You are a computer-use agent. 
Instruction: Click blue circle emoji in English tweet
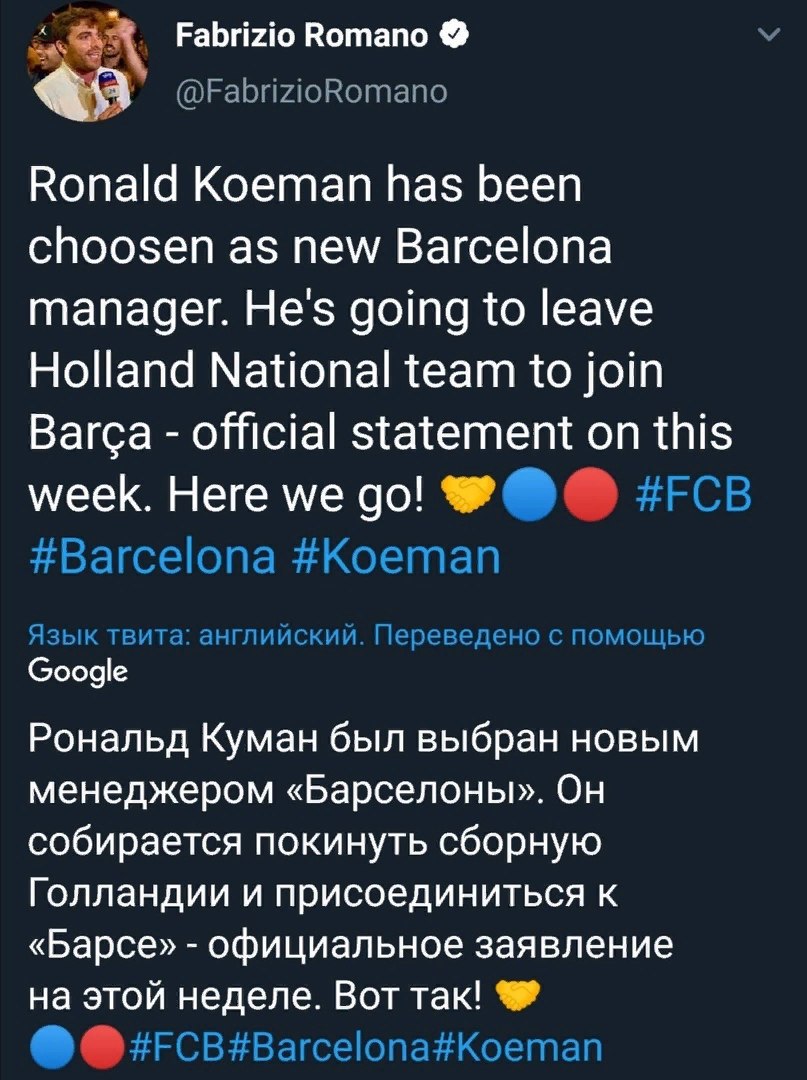[528, 497]
